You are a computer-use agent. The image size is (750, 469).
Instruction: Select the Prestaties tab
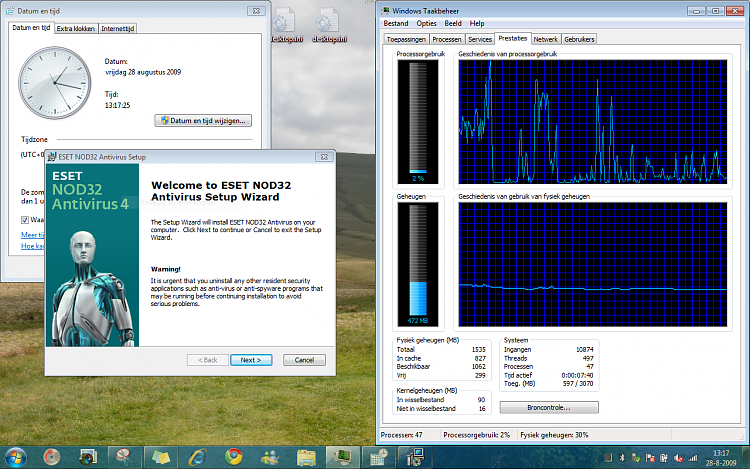pyautogui.click(x=513, y=38)
